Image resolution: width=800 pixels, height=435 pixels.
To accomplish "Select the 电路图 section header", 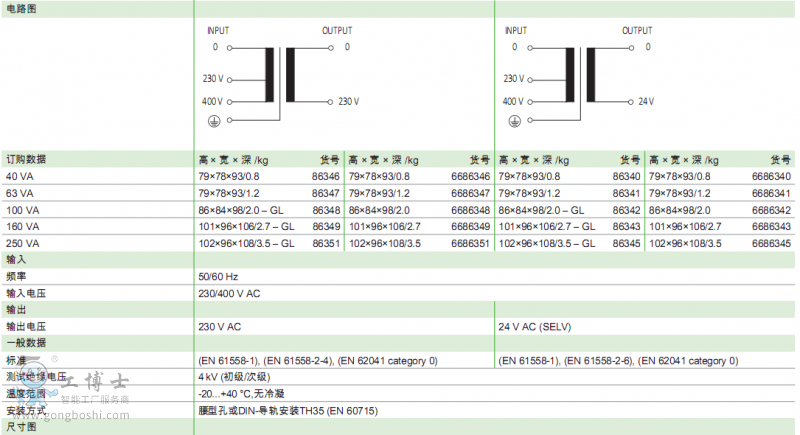I will tap(23, 7).
